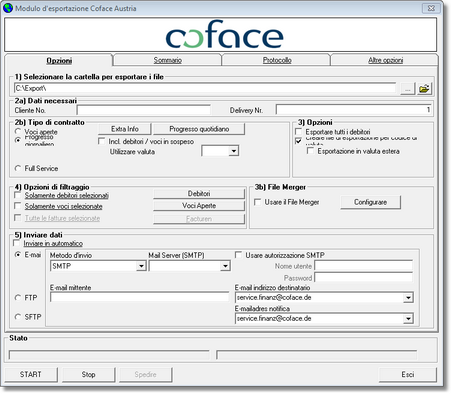Enable Esportazione in valuta estera
Screen dimensions: 451x394
coord(310,151)
